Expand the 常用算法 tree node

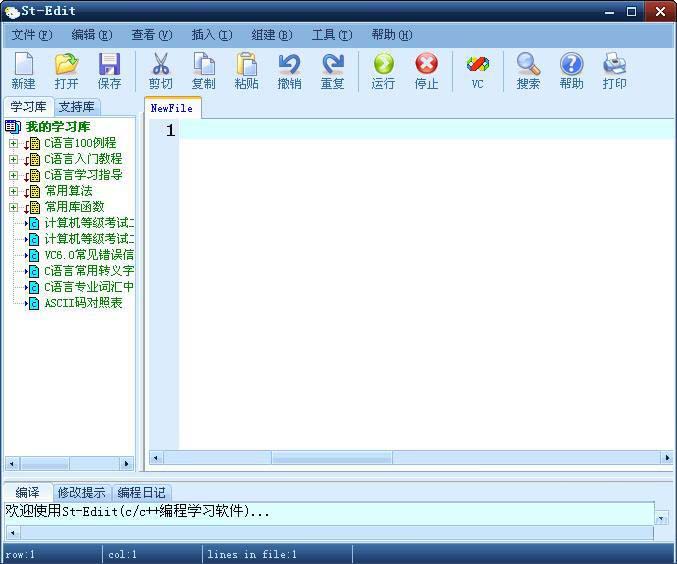pyautogui.click(x=13, y=191)
